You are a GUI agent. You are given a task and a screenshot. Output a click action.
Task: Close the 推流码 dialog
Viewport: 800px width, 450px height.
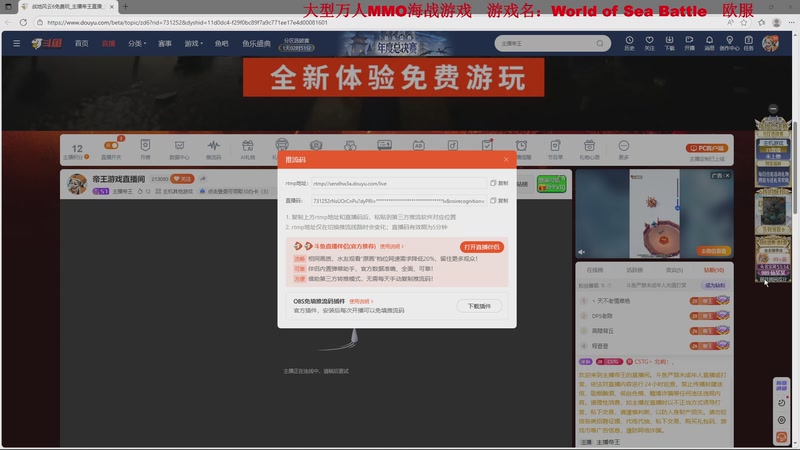click(x=506, y=160)
